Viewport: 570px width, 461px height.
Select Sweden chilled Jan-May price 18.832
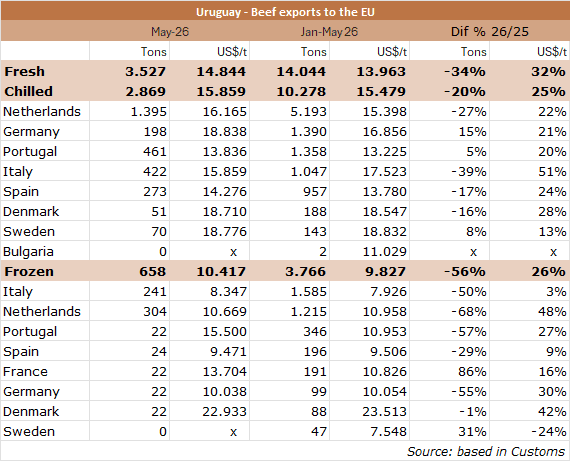tap(385, 231)
